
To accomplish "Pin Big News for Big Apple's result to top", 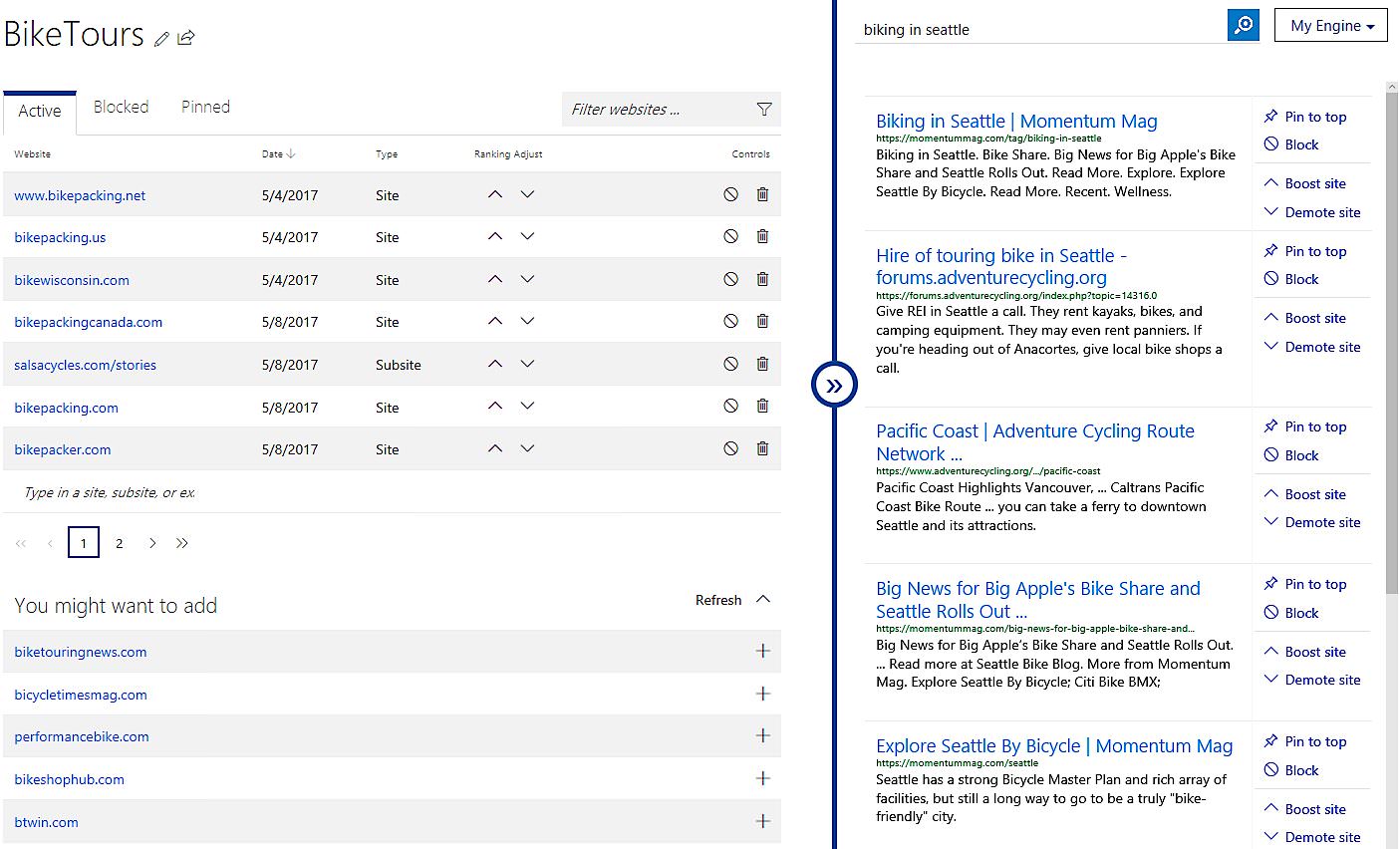I will pyautogui.click(x=1305, y=584).
